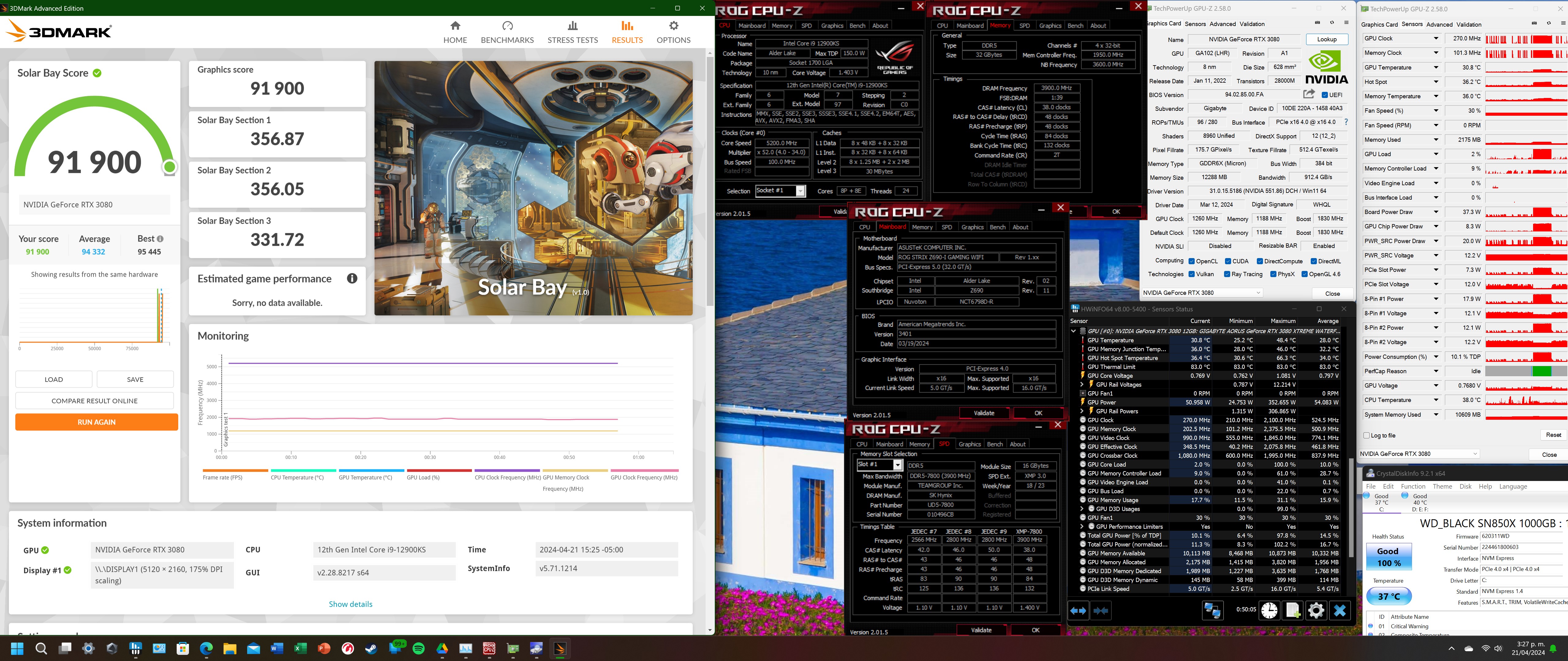The width and height of the screenshot is (1568, 661).
Task: Click the HWiNFO clock reset timer icon
Action: coord(1269,610)
